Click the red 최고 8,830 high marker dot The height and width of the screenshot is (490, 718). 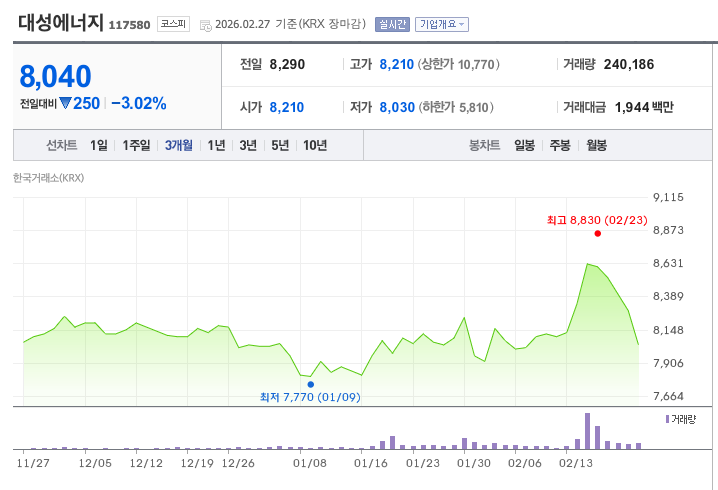point(598,234)
